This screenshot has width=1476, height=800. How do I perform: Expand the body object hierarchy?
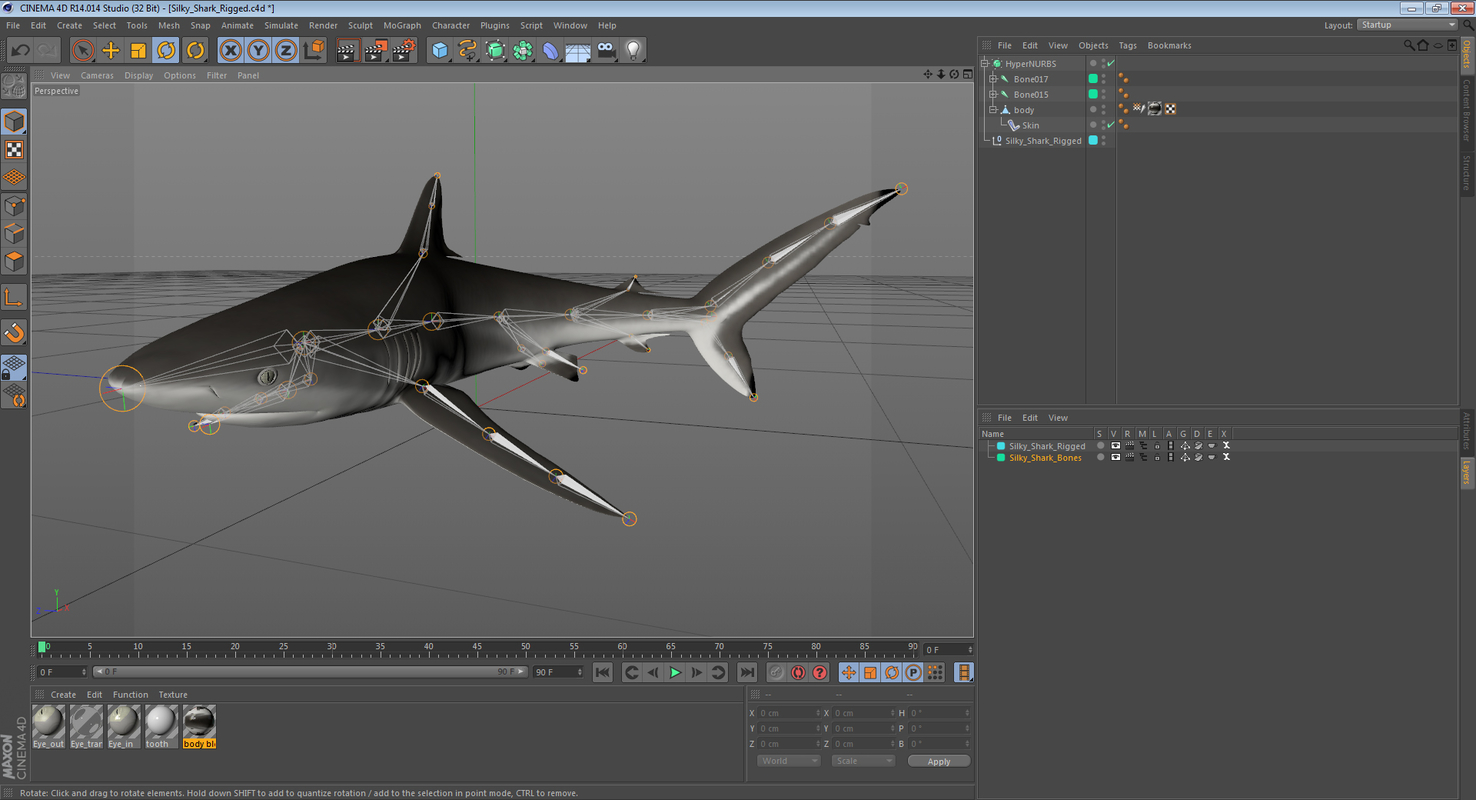click(x=993, y=109)
